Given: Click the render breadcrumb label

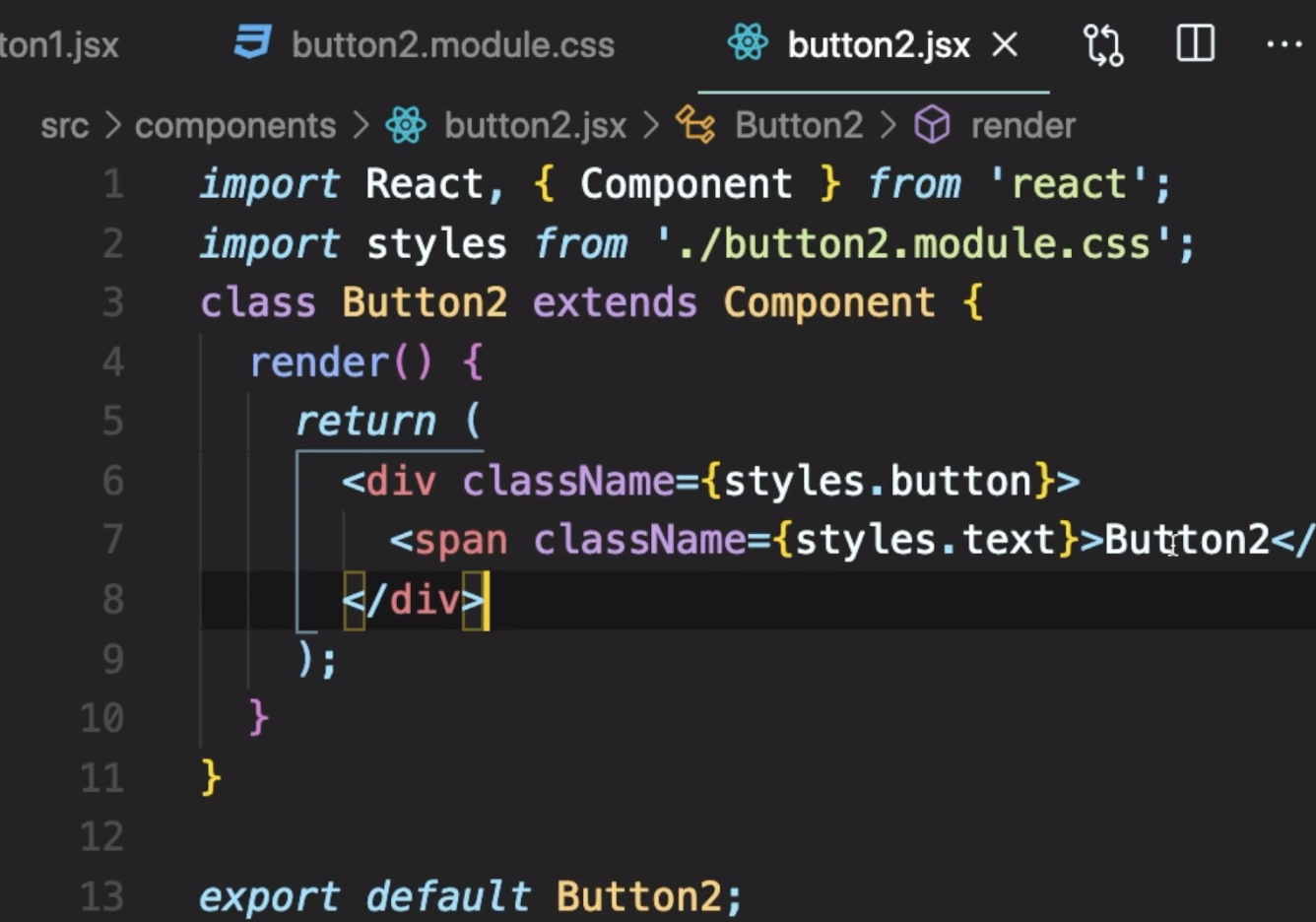Looking at the screenshot, I should pyautogui.click(x=1022, y=125).
